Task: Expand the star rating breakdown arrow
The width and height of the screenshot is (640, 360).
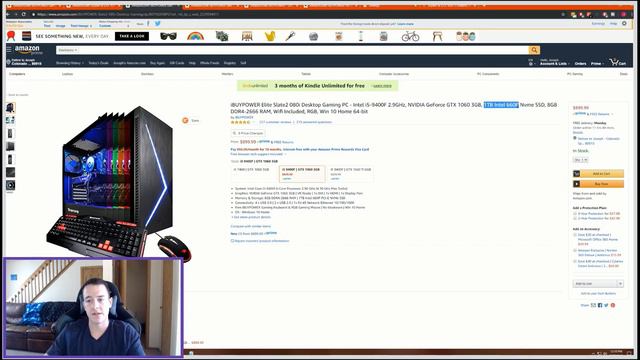Action: [x=253, y=122]
